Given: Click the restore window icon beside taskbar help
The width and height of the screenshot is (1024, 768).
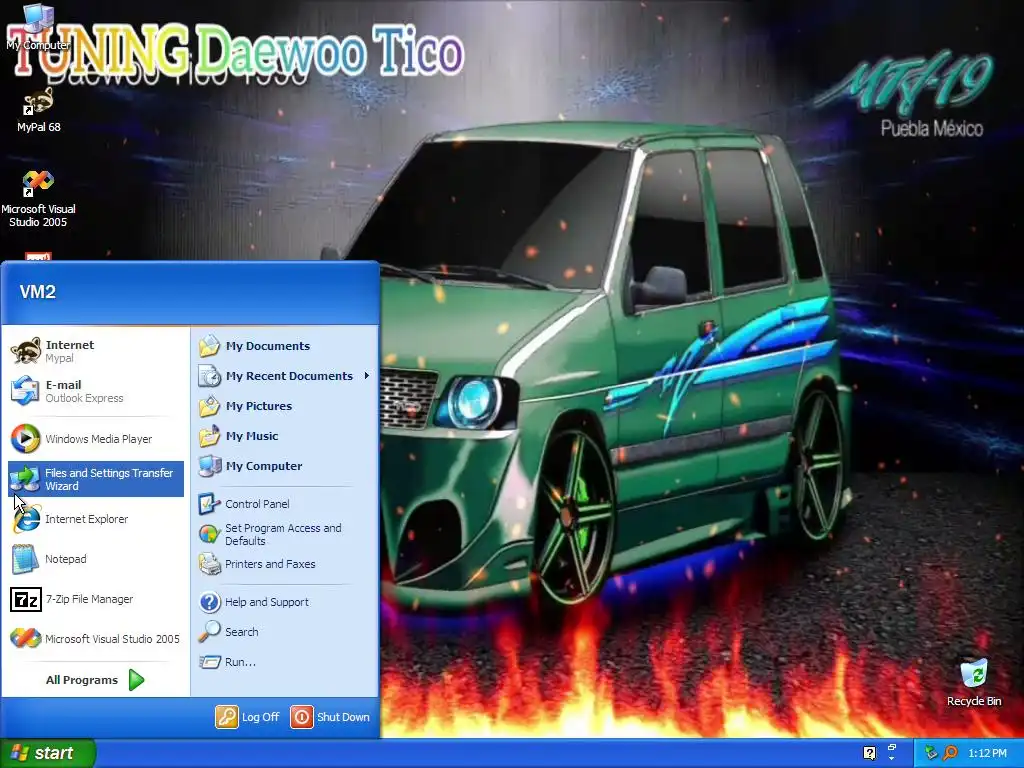Looking at the screenshot, I should coord(891,748).
